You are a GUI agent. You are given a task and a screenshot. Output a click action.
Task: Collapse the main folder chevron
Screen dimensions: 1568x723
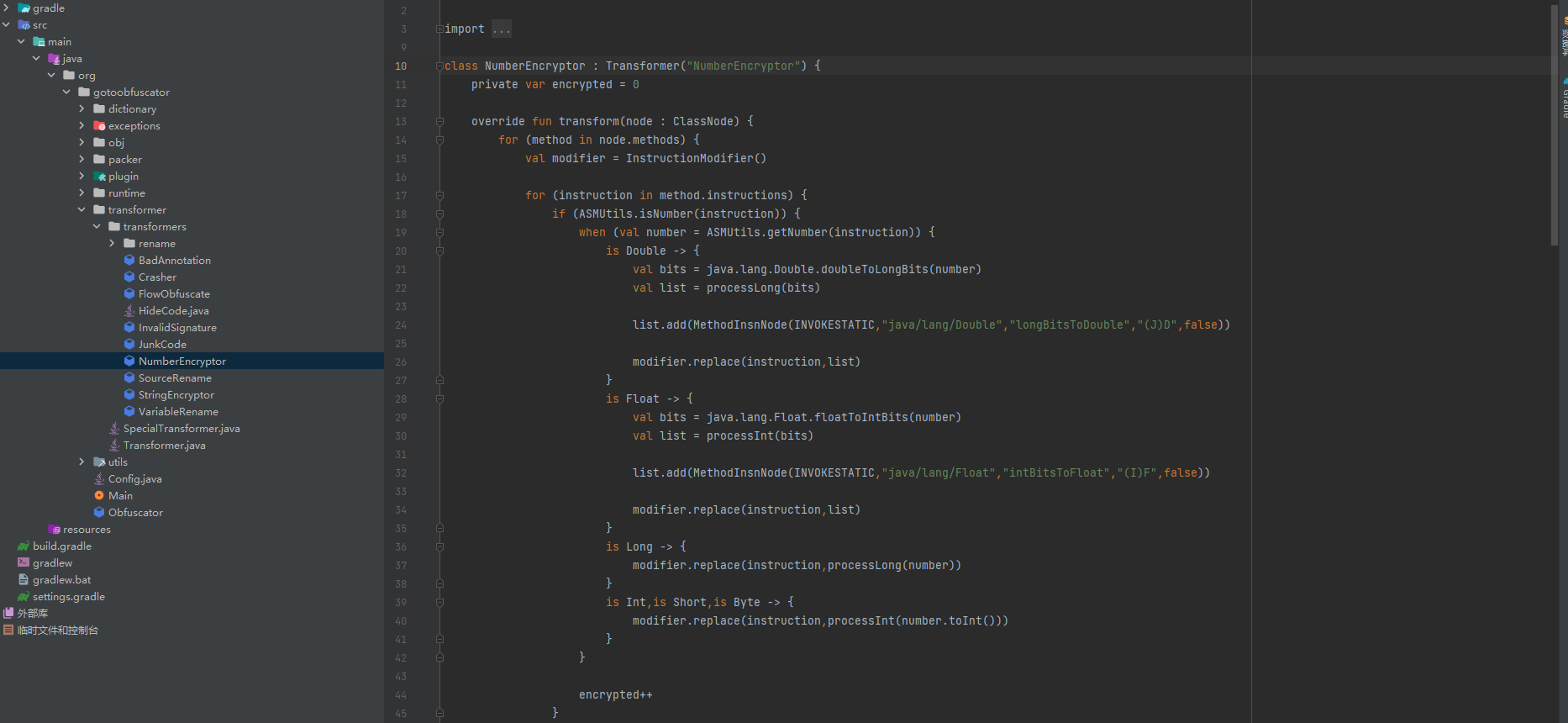point(21,41)
